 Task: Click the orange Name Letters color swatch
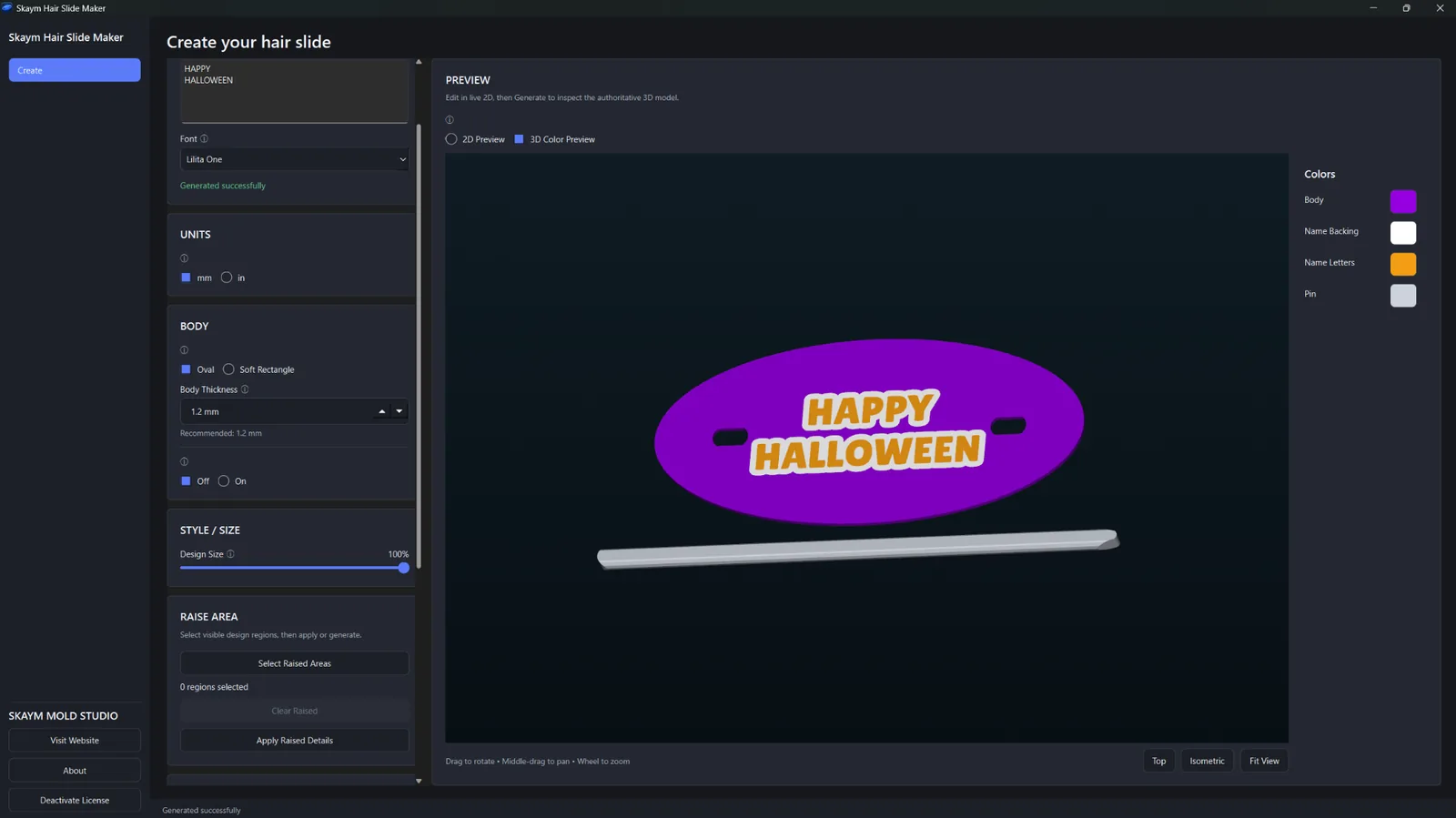click(x=1403, y=264)
